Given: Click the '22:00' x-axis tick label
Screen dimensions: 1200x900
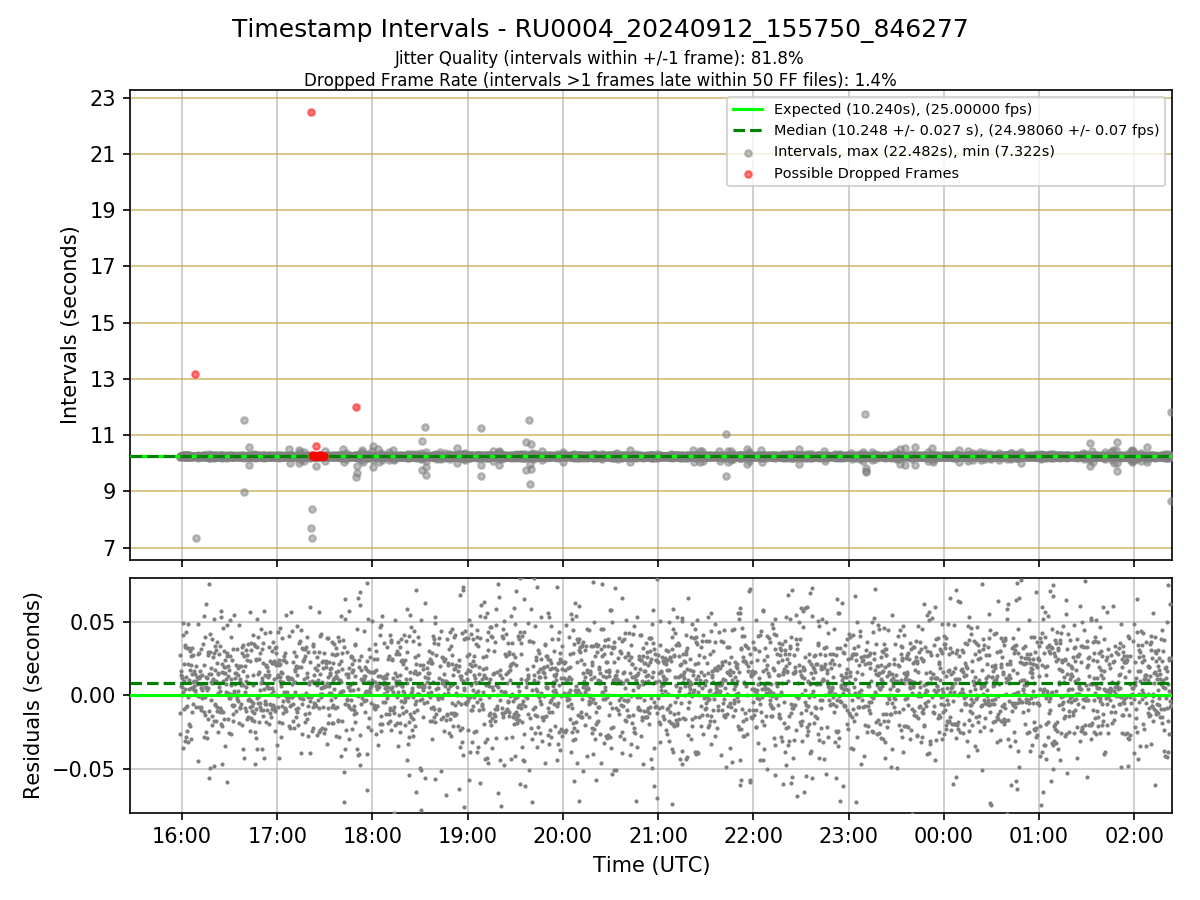Looking at the screenshot, I should point(753,834).
